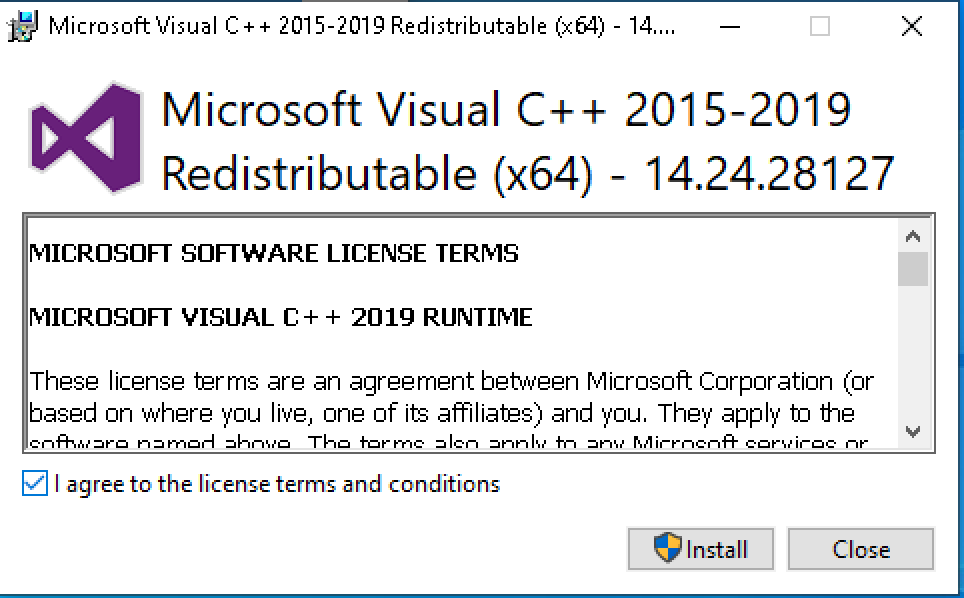Click the 'MICROSOFT SOFTWARE LICENSE TERMS' heading
This screenshot has height=598, width=964.
coord(274,253)
